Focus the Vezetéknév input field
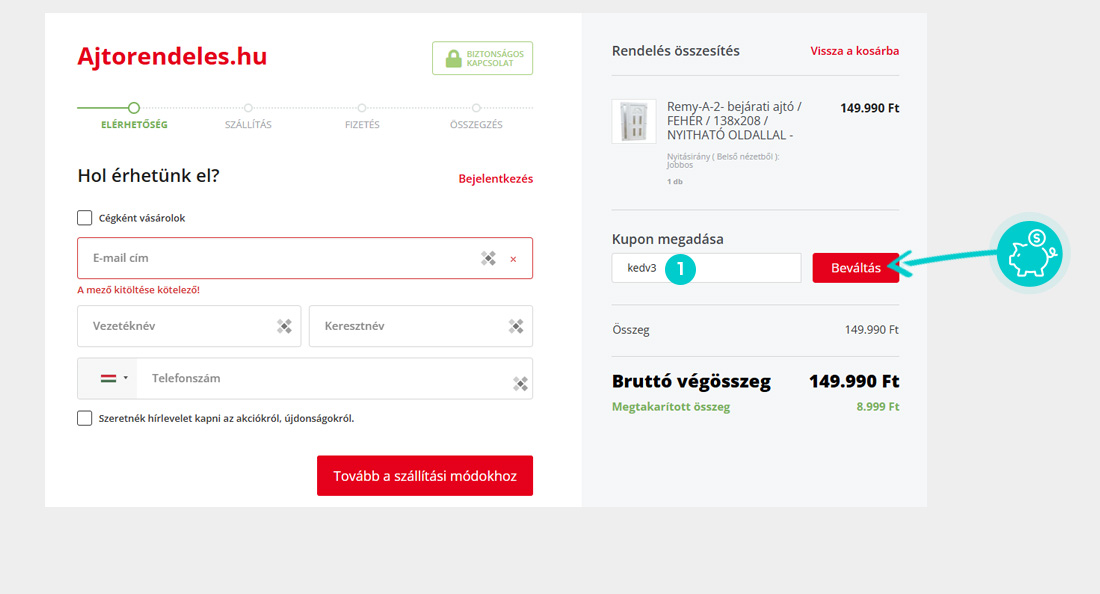 tap(189, 326)
